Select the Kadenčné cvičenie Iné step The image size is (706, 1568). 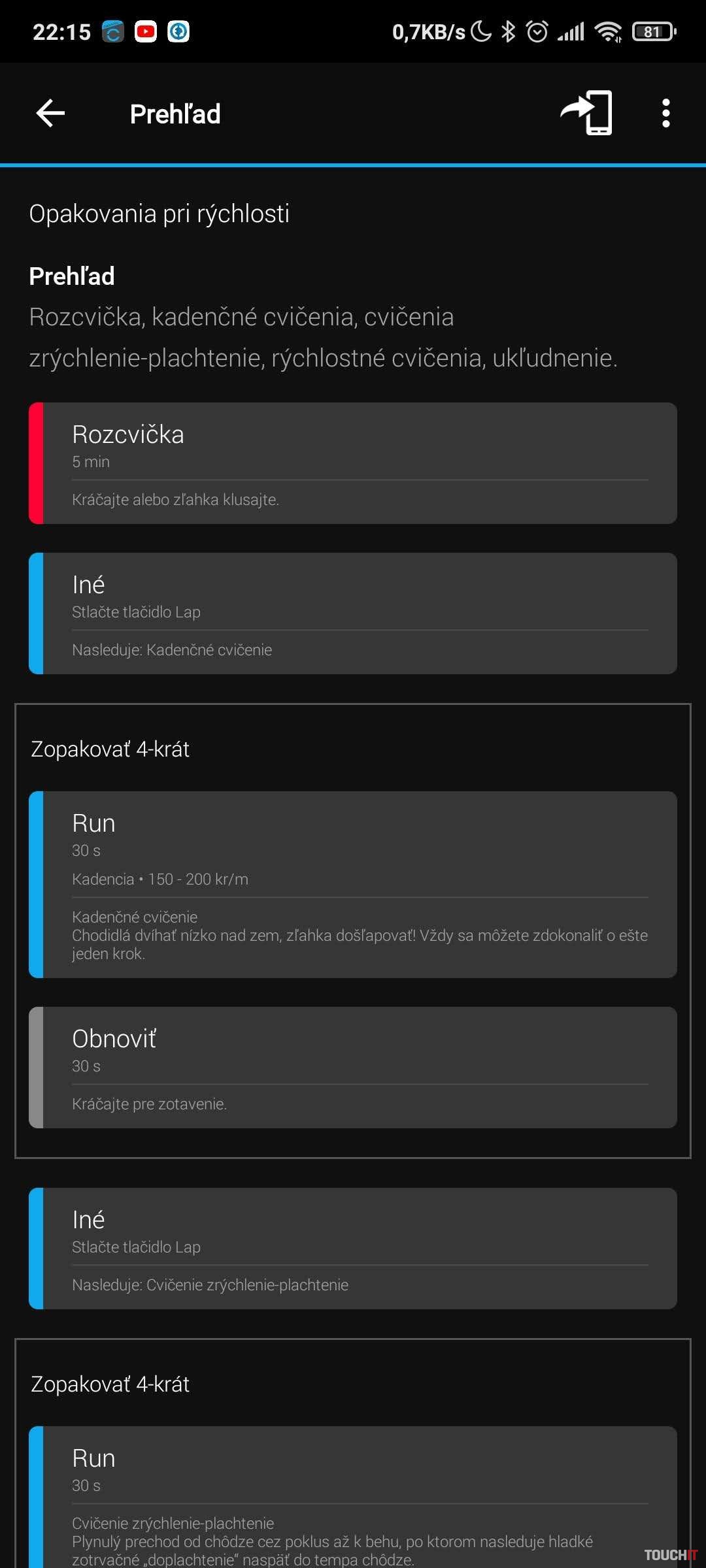point(353,613)
